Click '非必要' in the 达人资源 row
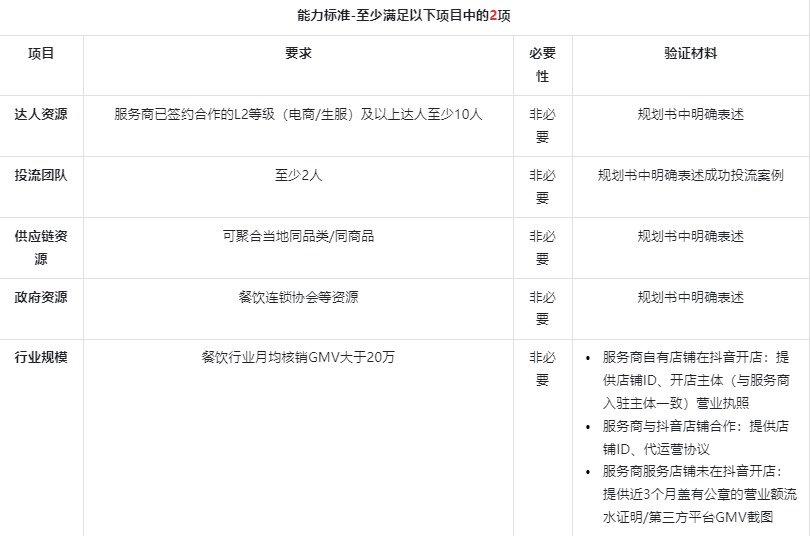Screen dimensions: 810x536 click(542, 125)
